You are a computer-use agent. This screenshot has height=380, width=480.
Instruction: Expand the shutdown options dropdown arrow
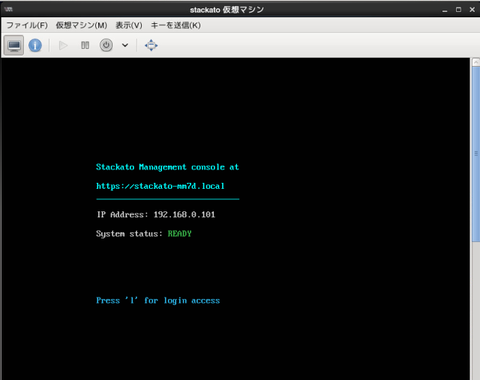pos(125,45)
